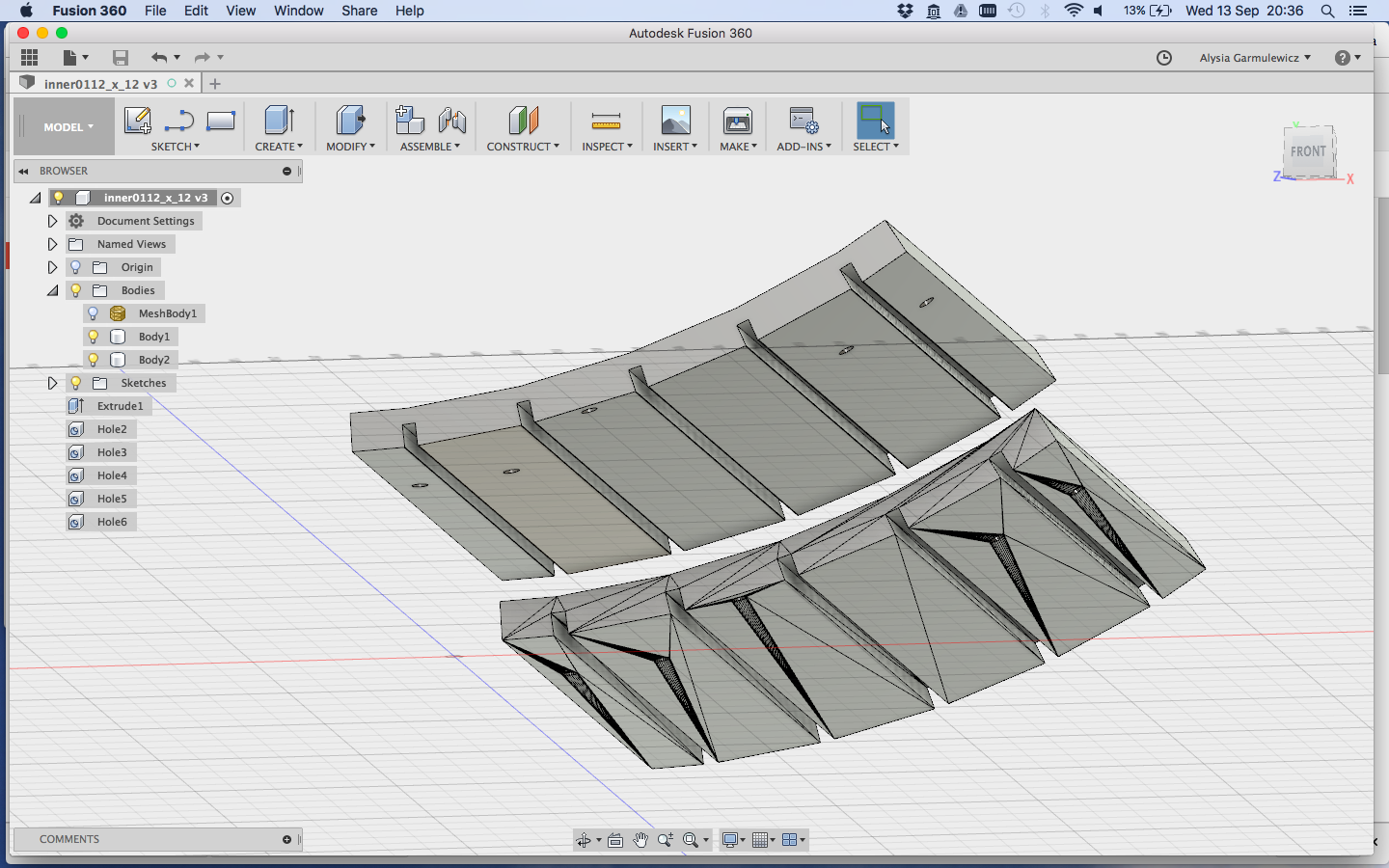Select the Create Sketch tool

138,121
